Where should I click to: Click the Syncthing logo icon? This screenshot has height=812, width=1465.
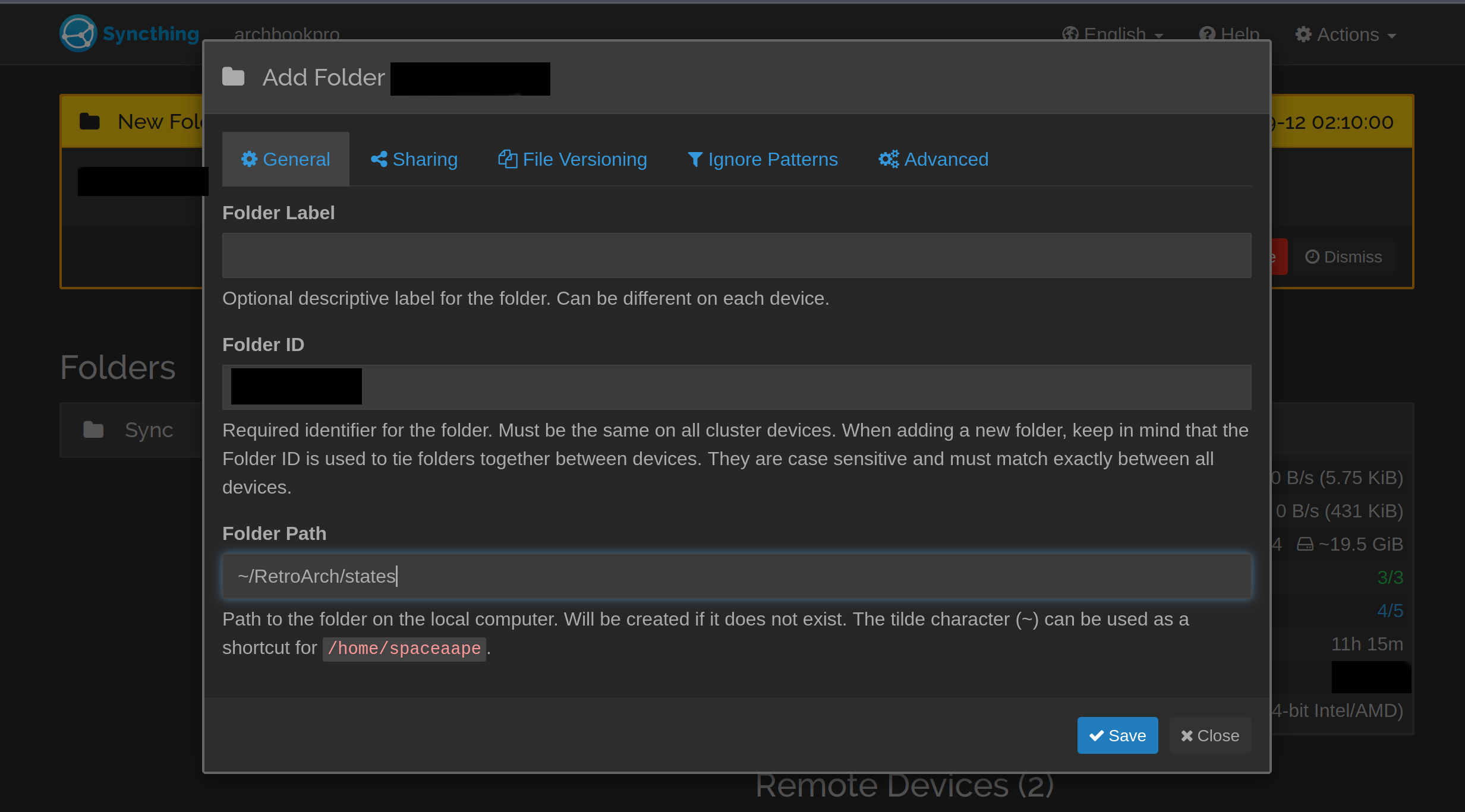(x=78, y=34)
